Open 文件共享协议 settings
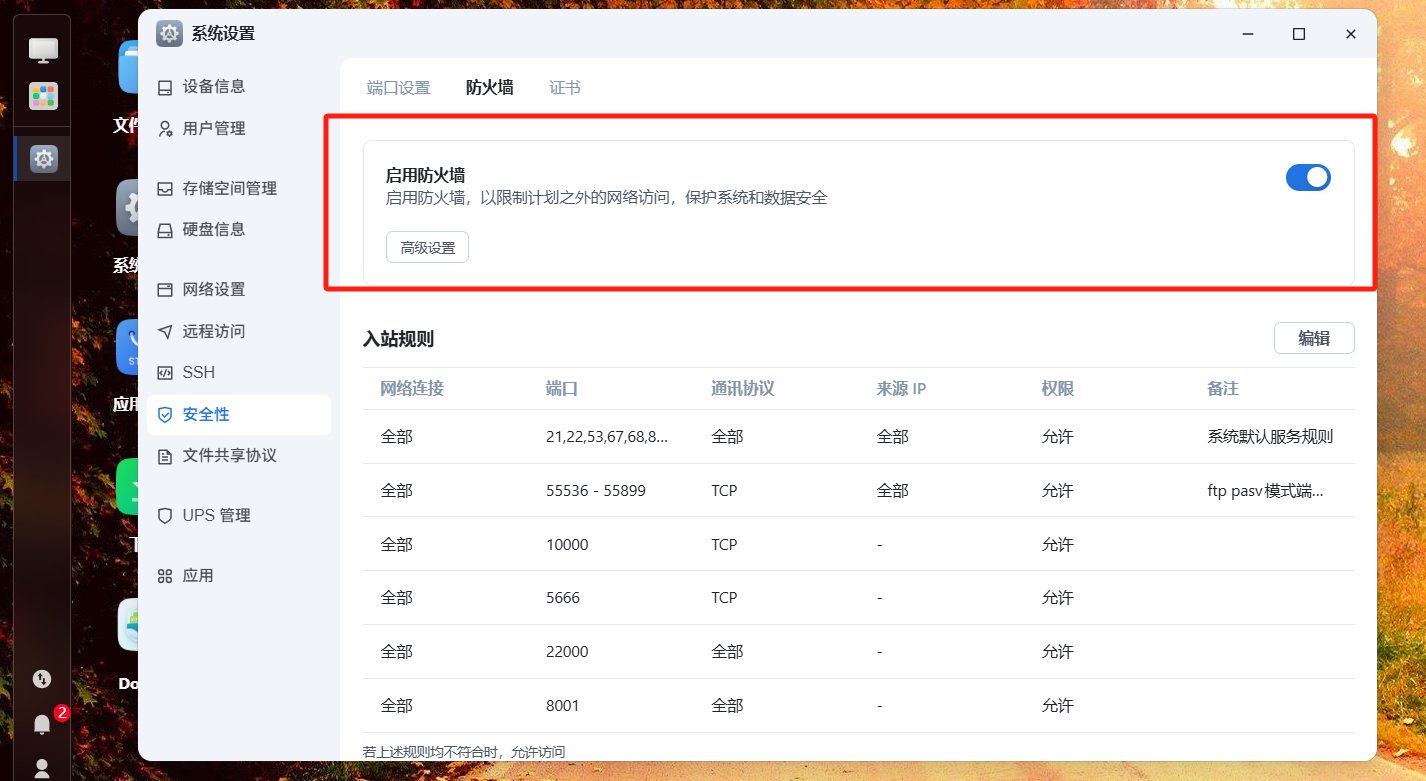Viewport: 1426px width, 781px height. (238, 456)
